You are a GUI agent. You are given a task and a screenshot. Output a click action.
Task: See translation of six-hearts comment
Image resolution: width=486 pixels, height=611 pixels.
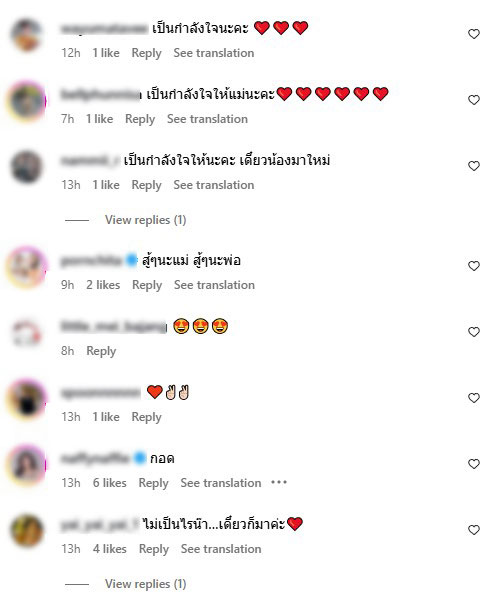tap(207, 119)
